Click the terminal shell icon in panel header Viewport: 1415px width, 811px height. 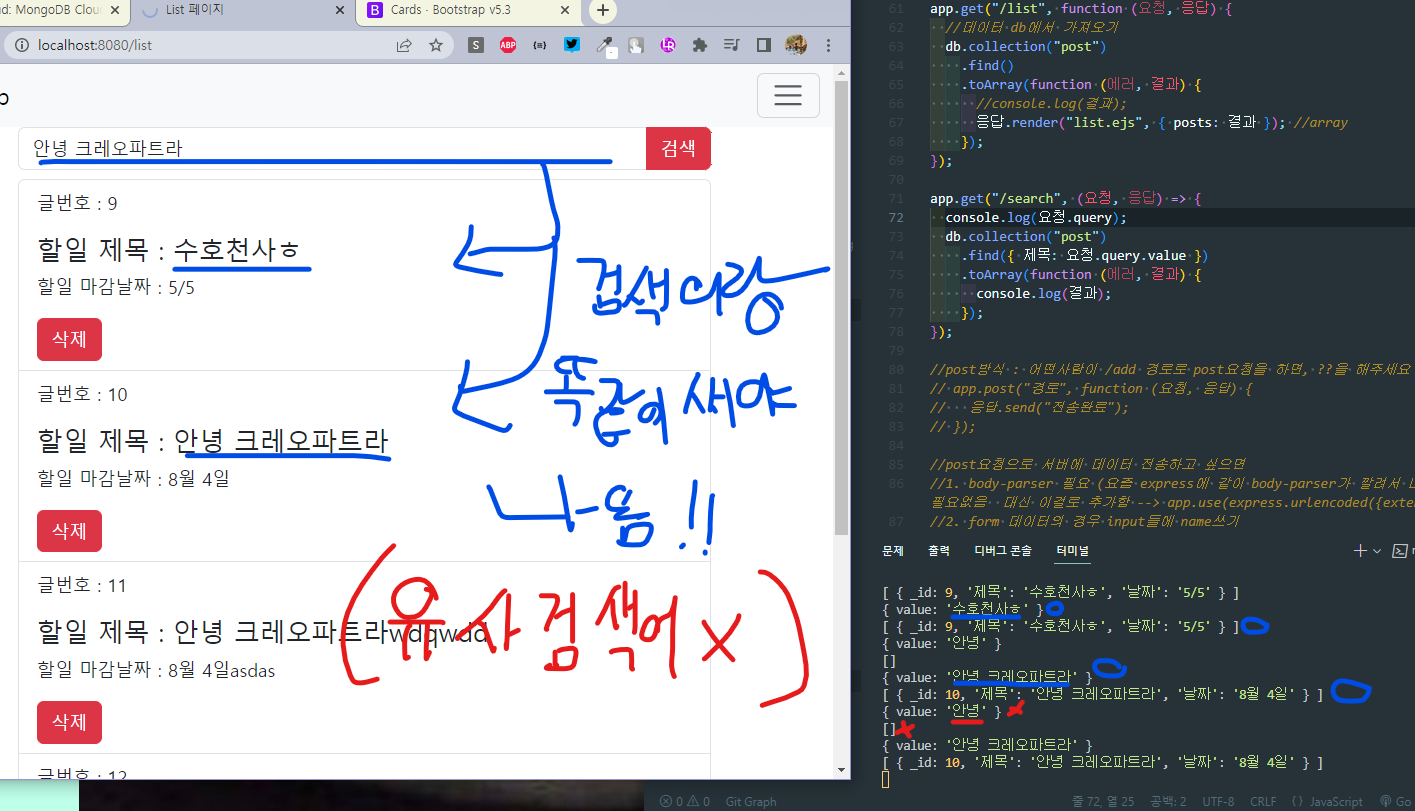click(1402, 551)
